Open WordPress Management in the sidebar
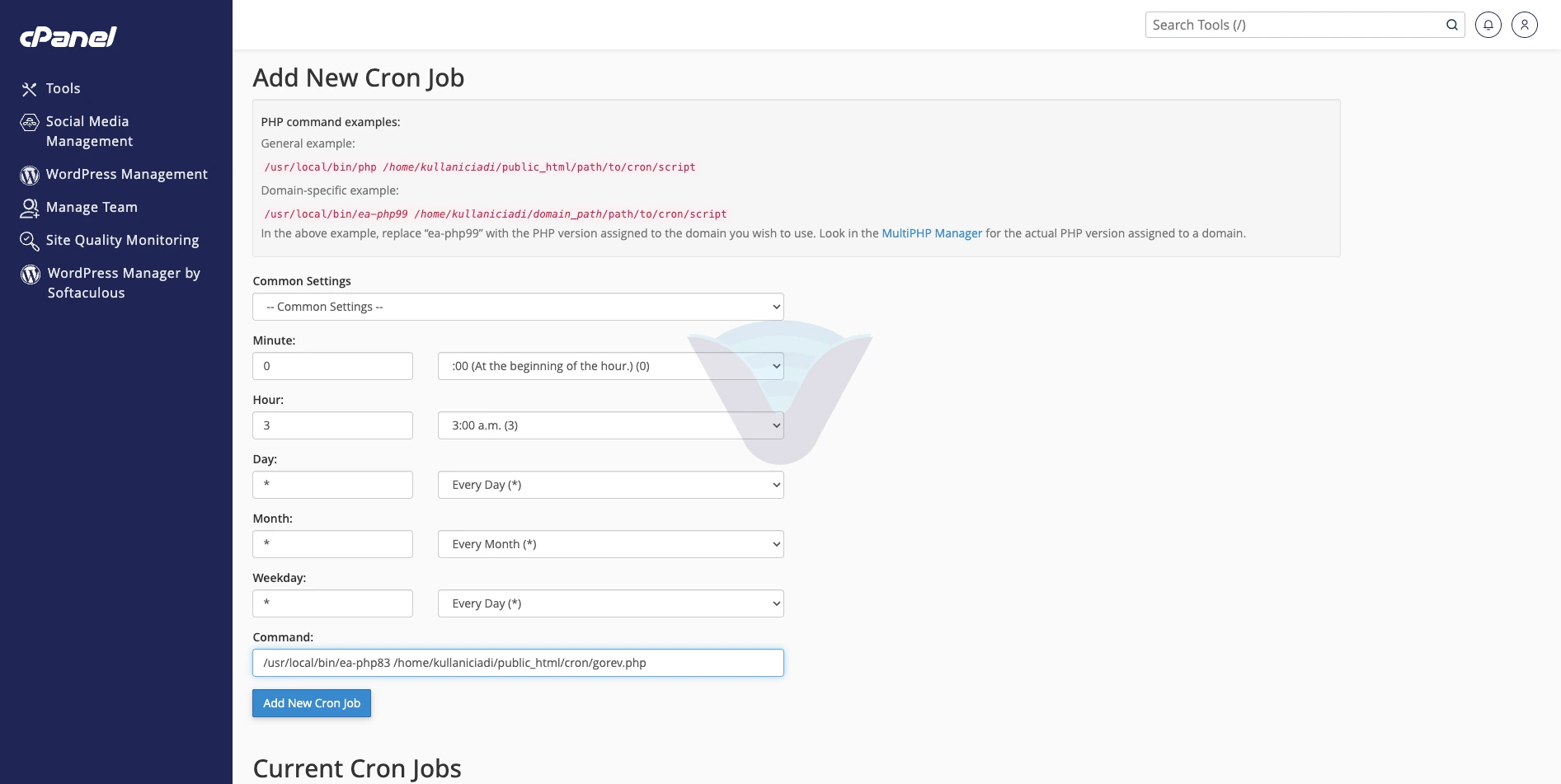 click(127, 174)
